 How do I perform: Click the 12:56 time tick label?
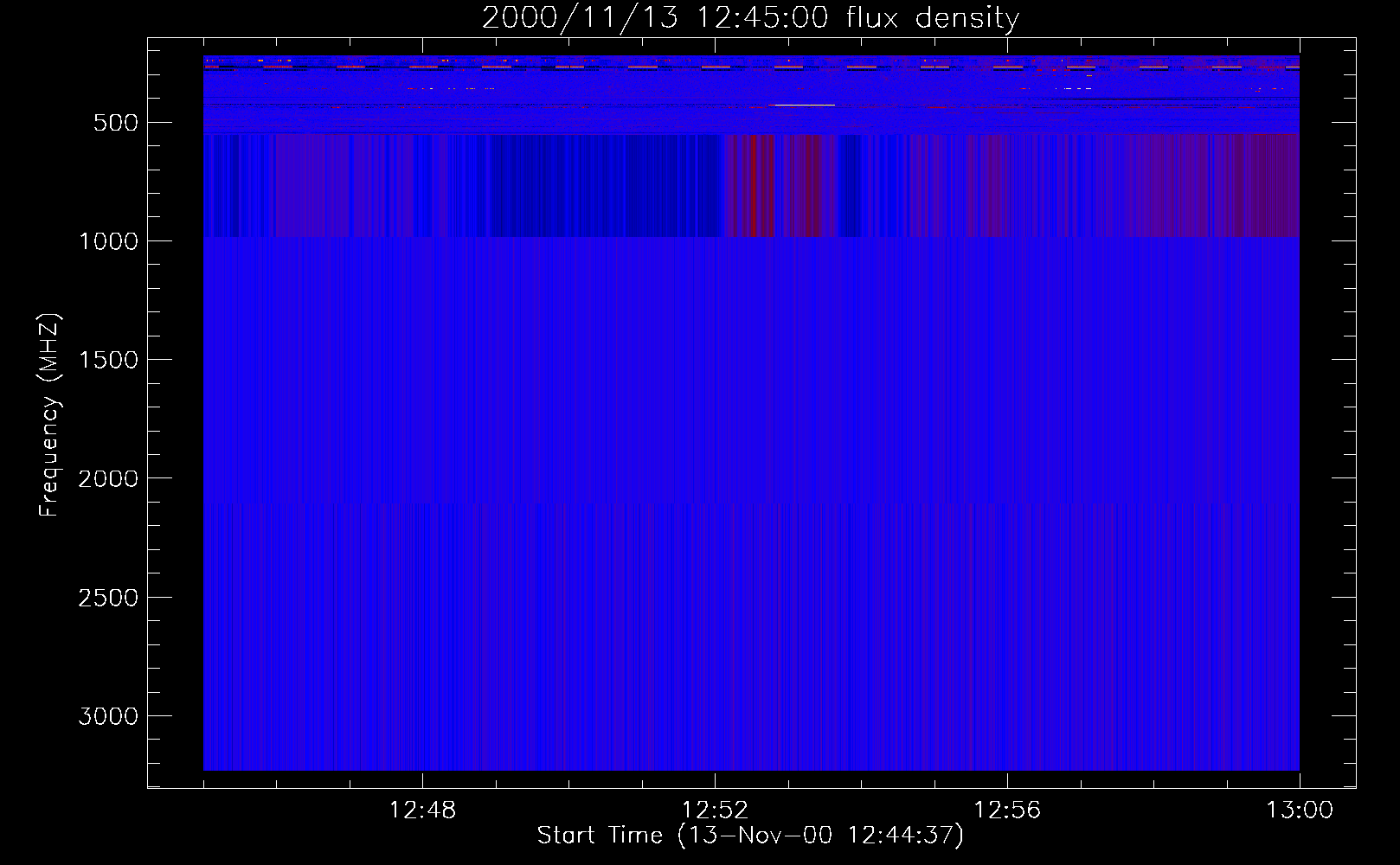tap(1007, 811)
